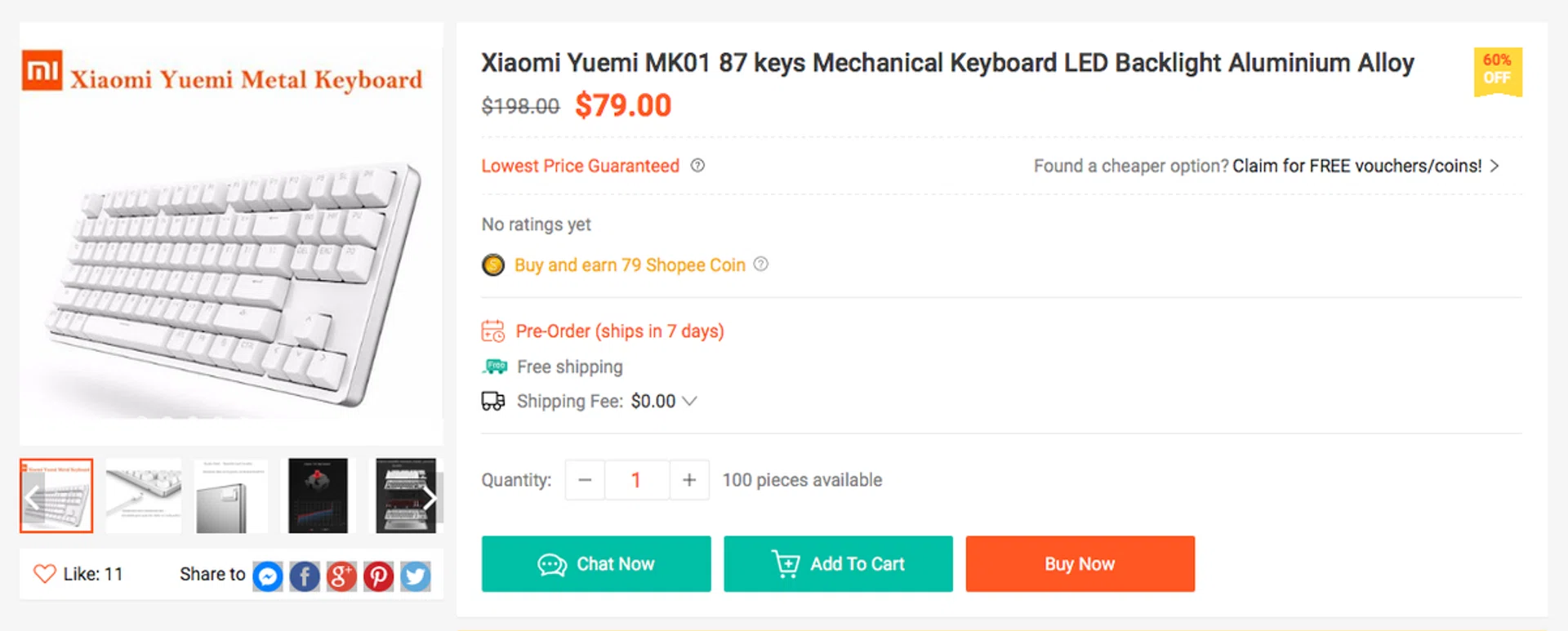The height and width of the screenshot is (631, 1568).
Task: Select the silver aluminium plate thumbnail
Action: coord(231,495)
